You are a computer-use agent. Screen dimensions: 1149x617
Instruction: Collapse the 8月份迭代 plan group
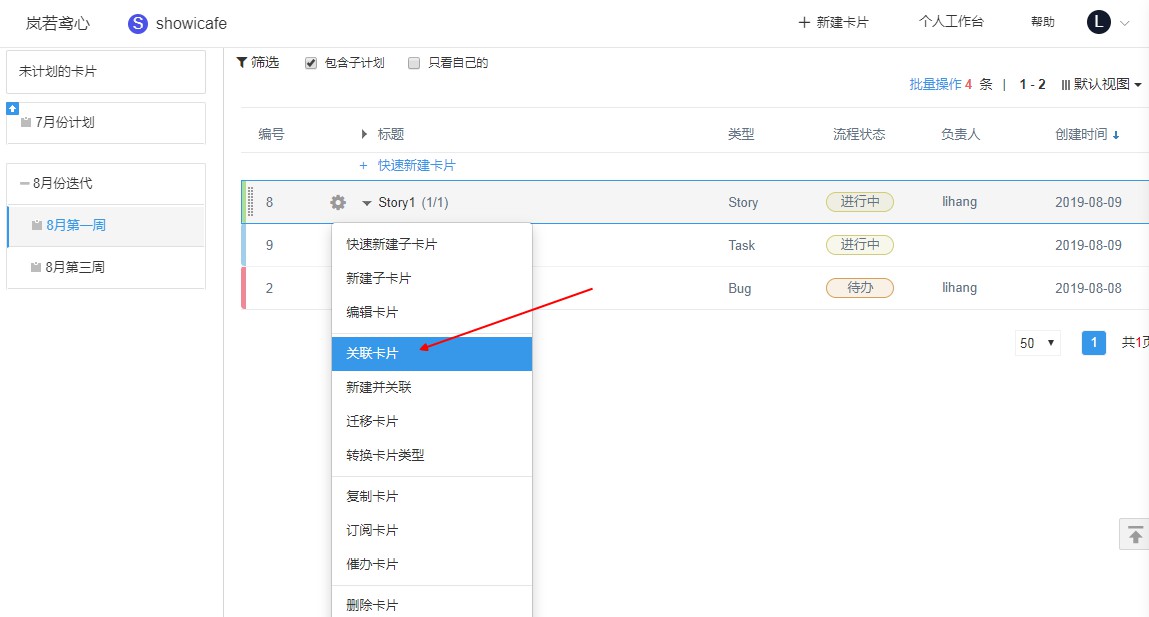pyautogui.click(x=24, y=184)
